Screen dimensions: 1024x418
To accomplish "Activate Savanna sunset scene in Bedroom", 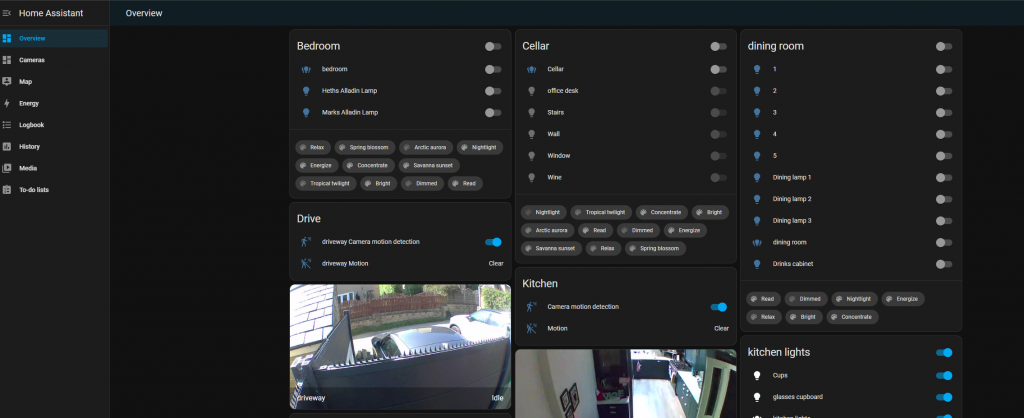I will pos(429,165).
